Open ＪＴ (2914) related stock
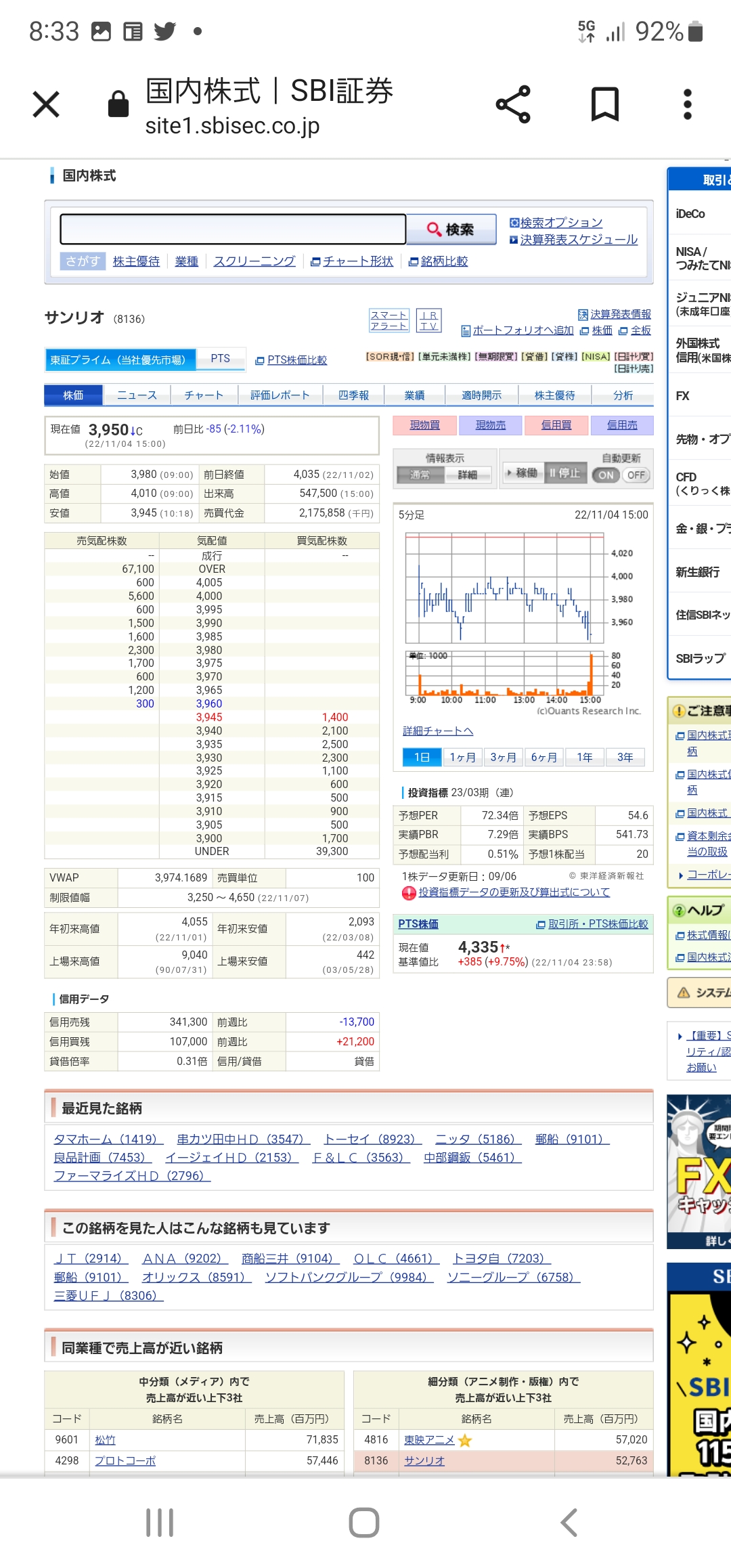The image size is (731, 1568). [x=91, y=1259]
